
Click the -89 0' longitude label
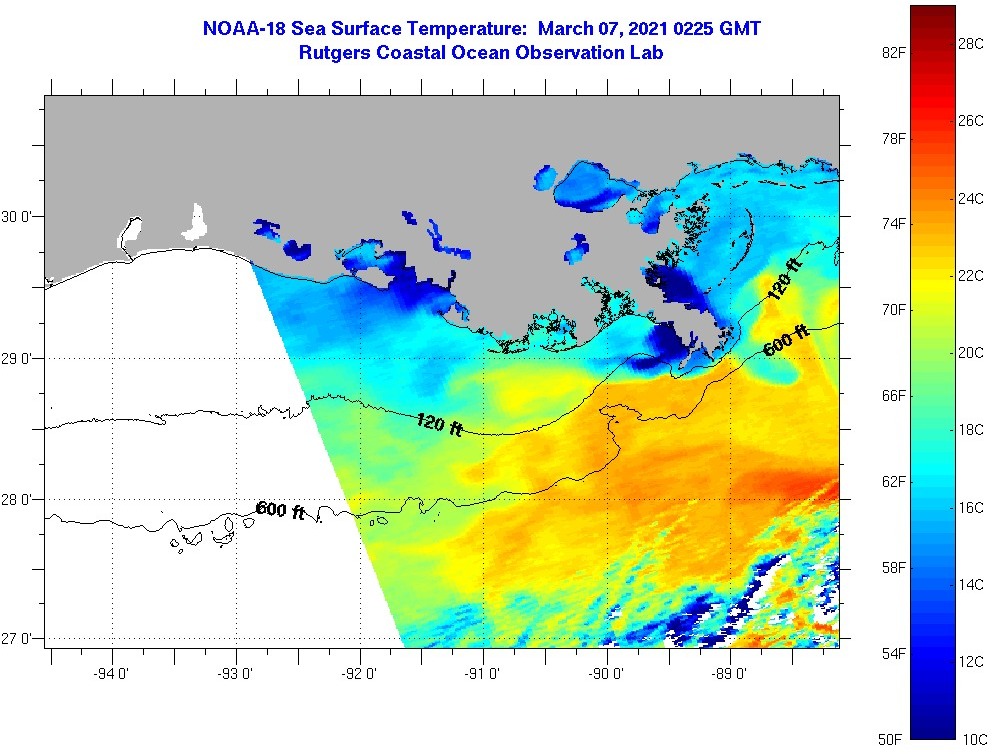pyautogui.click(x=729, y=674)
